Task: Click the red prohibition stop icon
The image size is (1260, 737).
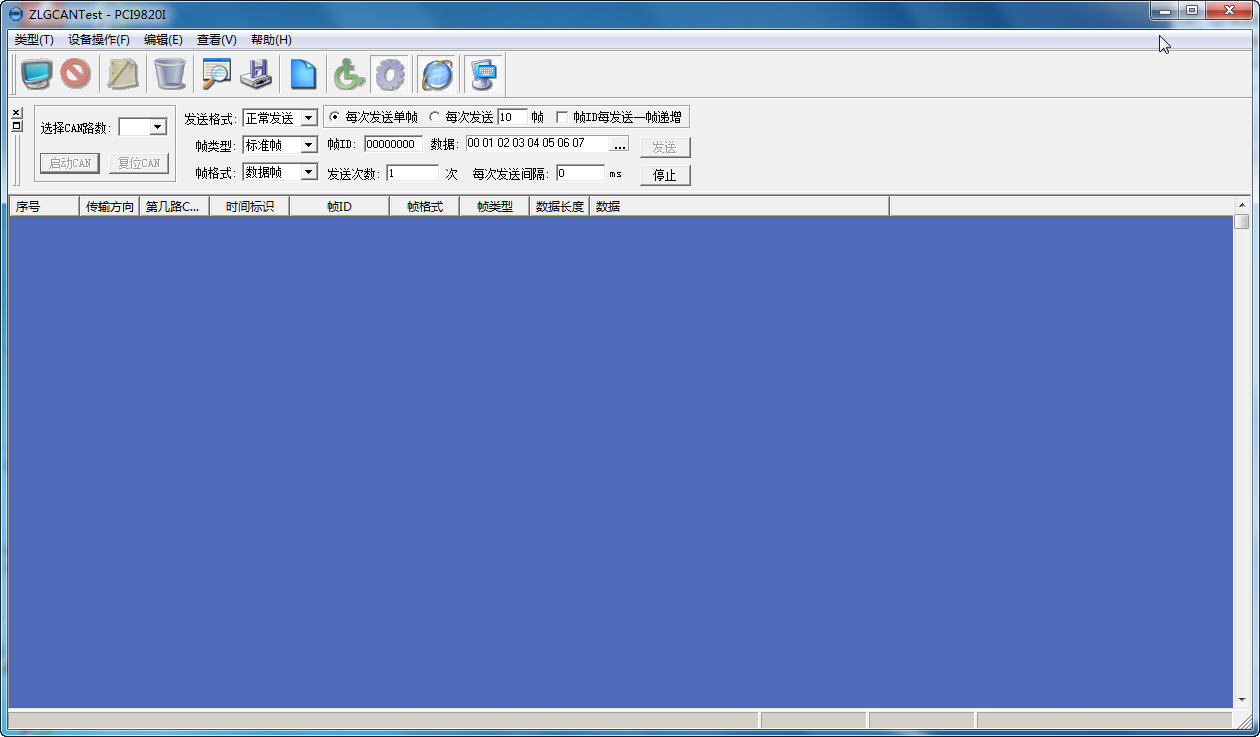Action: pos(76,74)
